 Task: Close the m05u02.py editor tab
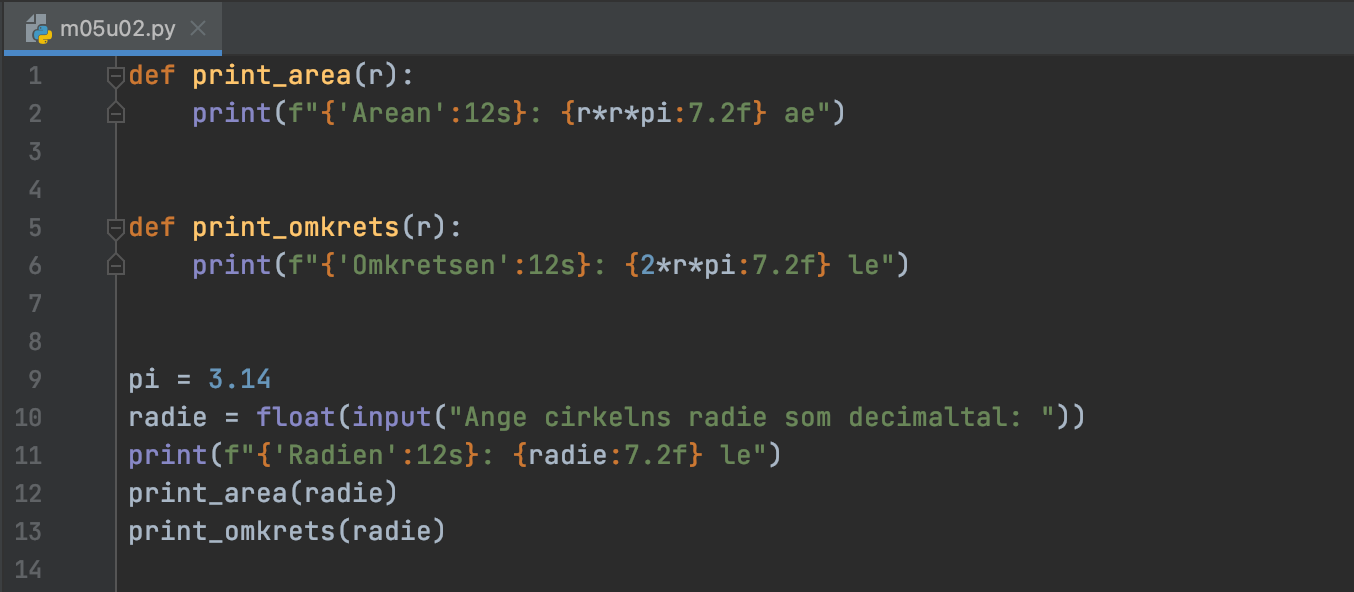198,28
